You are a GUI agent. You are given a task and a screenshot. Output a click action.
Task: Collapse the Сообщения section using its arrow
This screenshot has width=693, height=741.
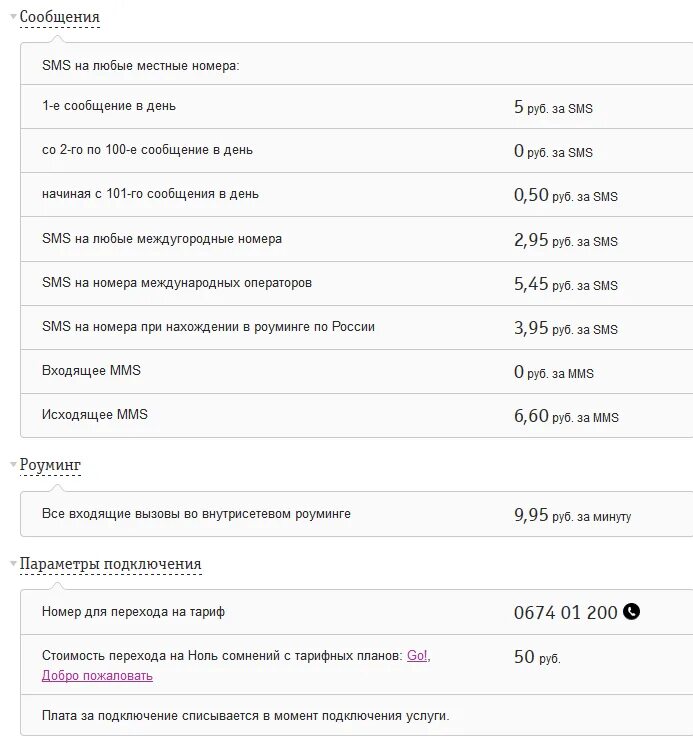(x=13, y=18)
